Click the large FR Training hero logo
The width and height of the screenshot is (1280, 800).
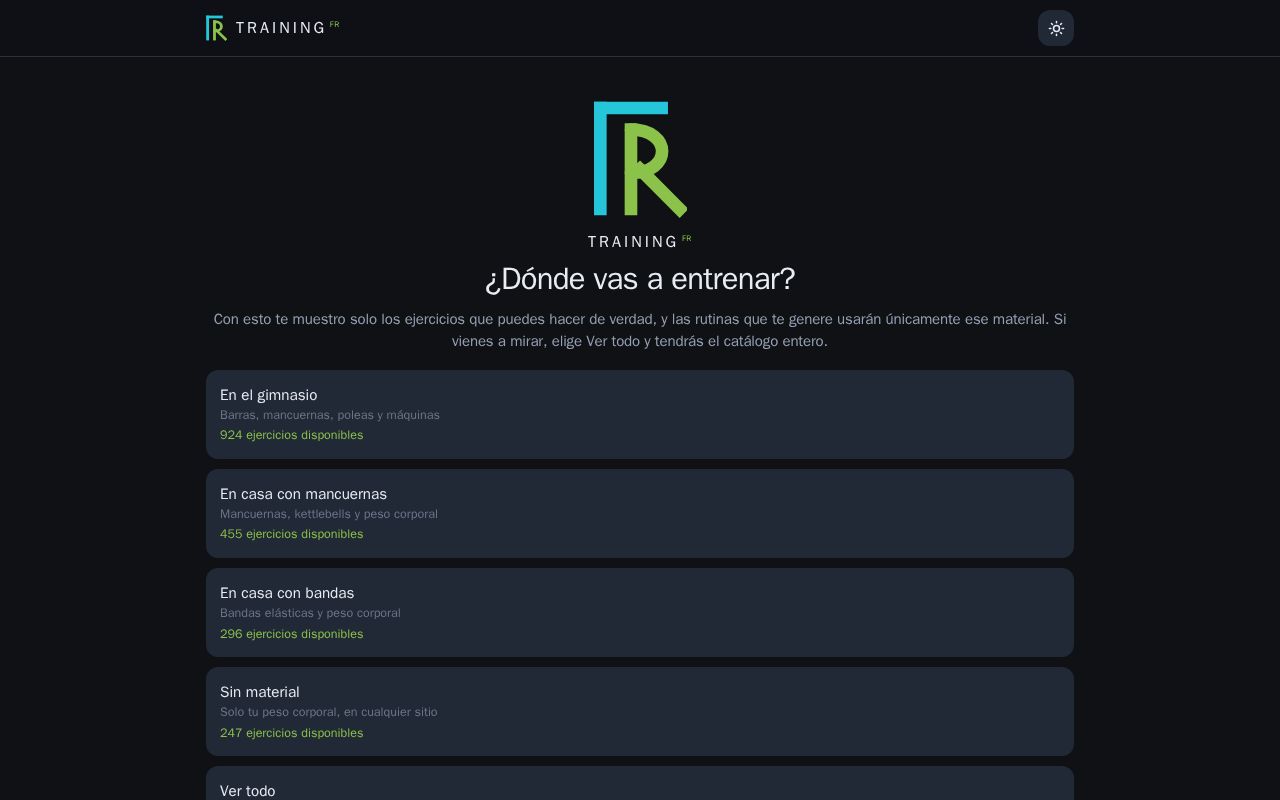(x=640, y=174)
